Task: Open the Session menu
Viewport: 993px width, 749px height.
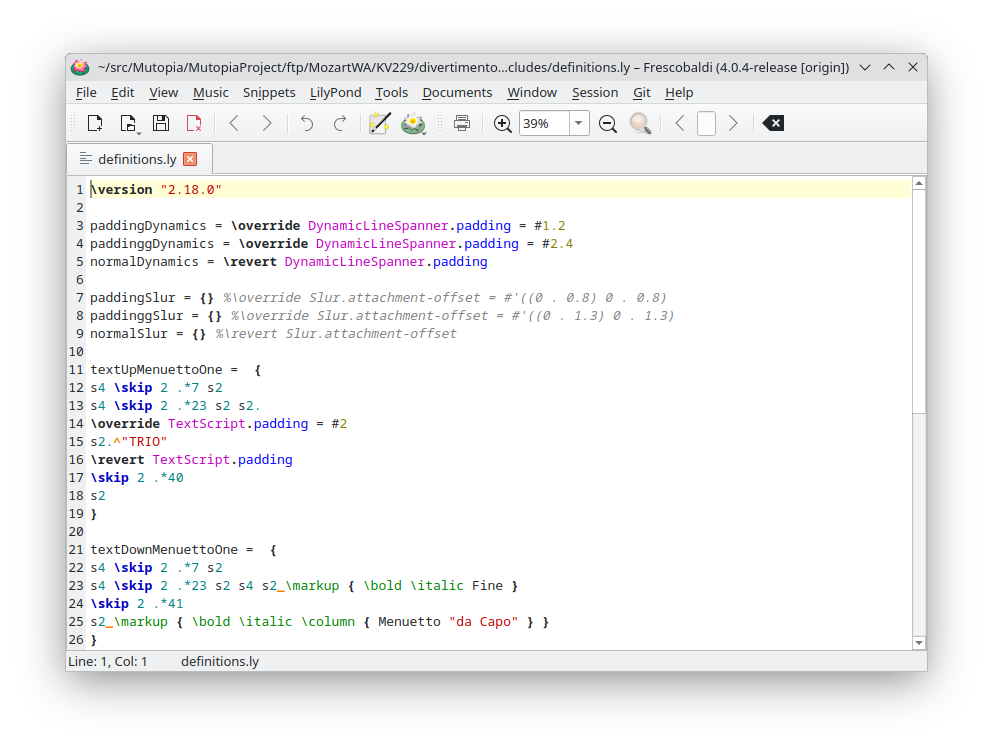Action: coord(595,92)
